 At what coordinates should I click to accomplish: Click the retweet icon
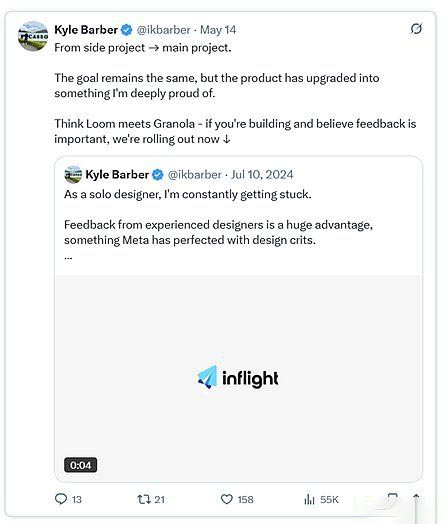pos(143,499)
